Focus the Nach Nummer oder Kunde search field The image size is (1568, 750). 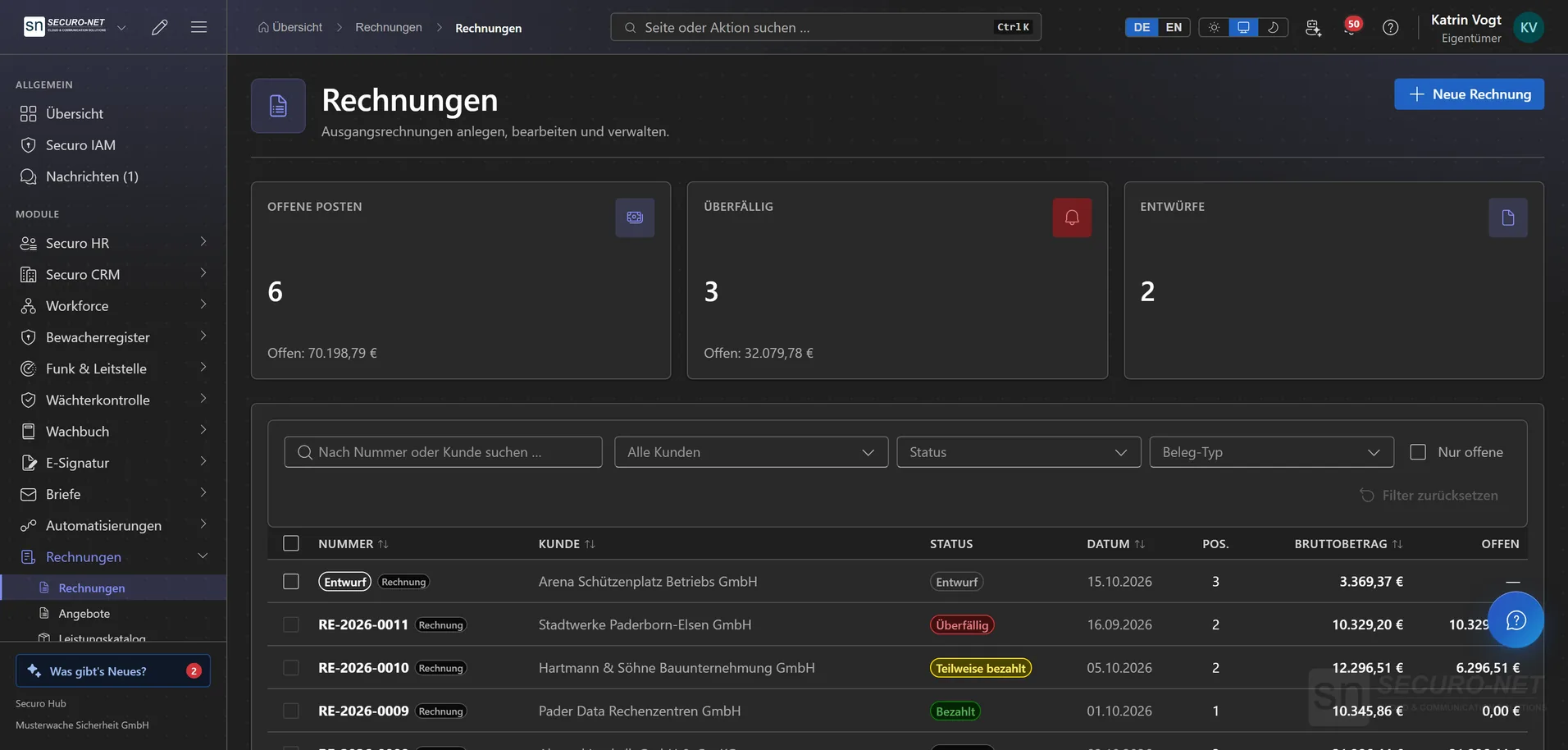pyautogui.click(x=443, y=452)
